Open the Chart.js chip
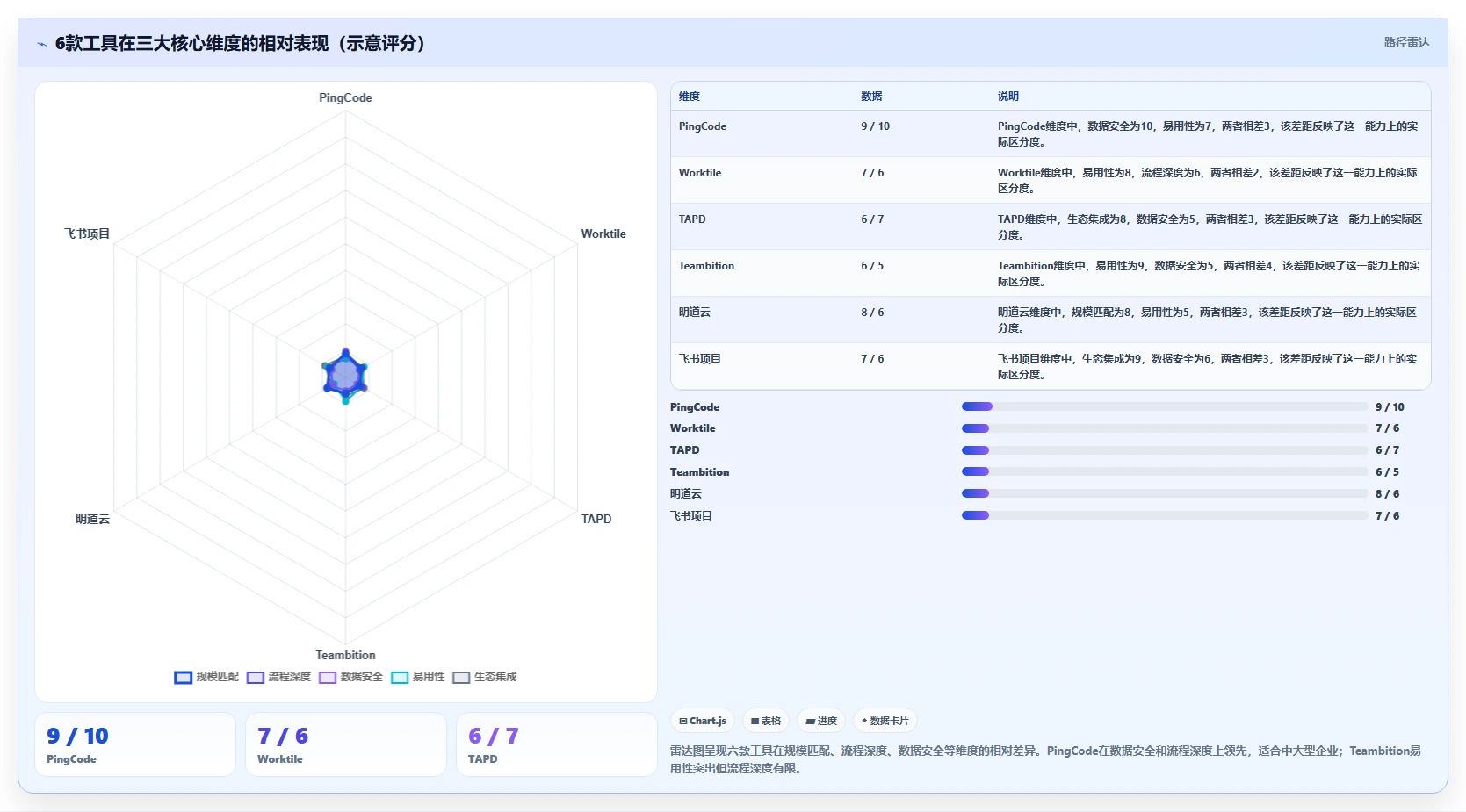Image resolution: width=1466 pixels, height=812 pixels. pos(703,721)
